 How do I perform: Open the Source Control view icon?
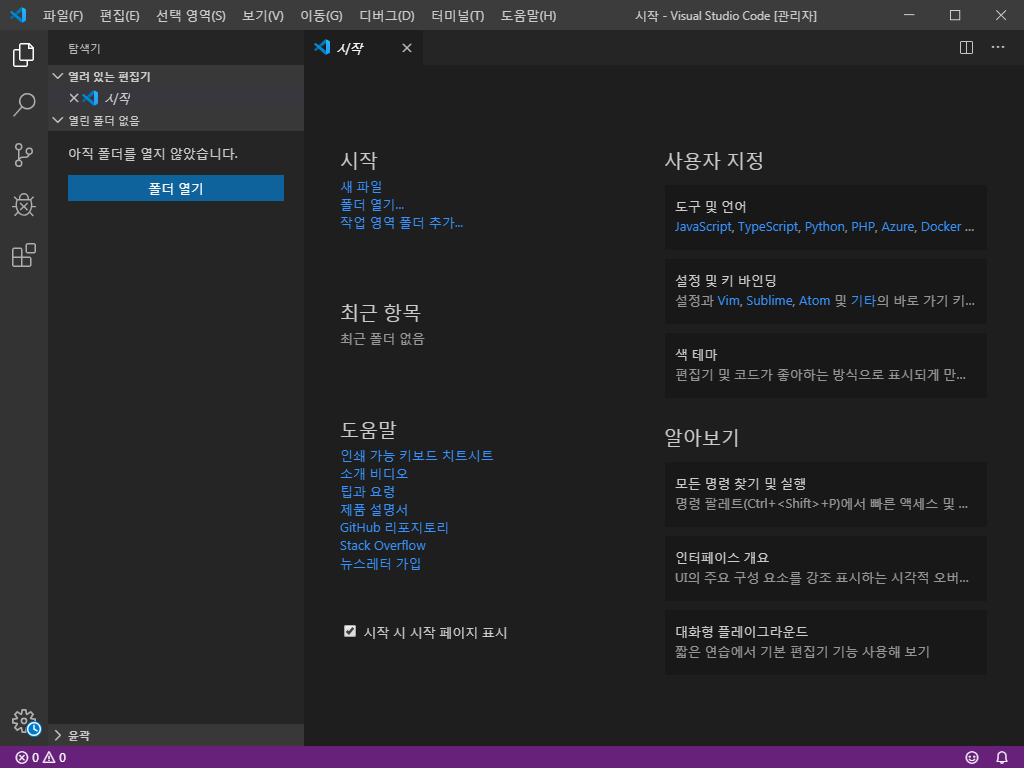point(24,155)
